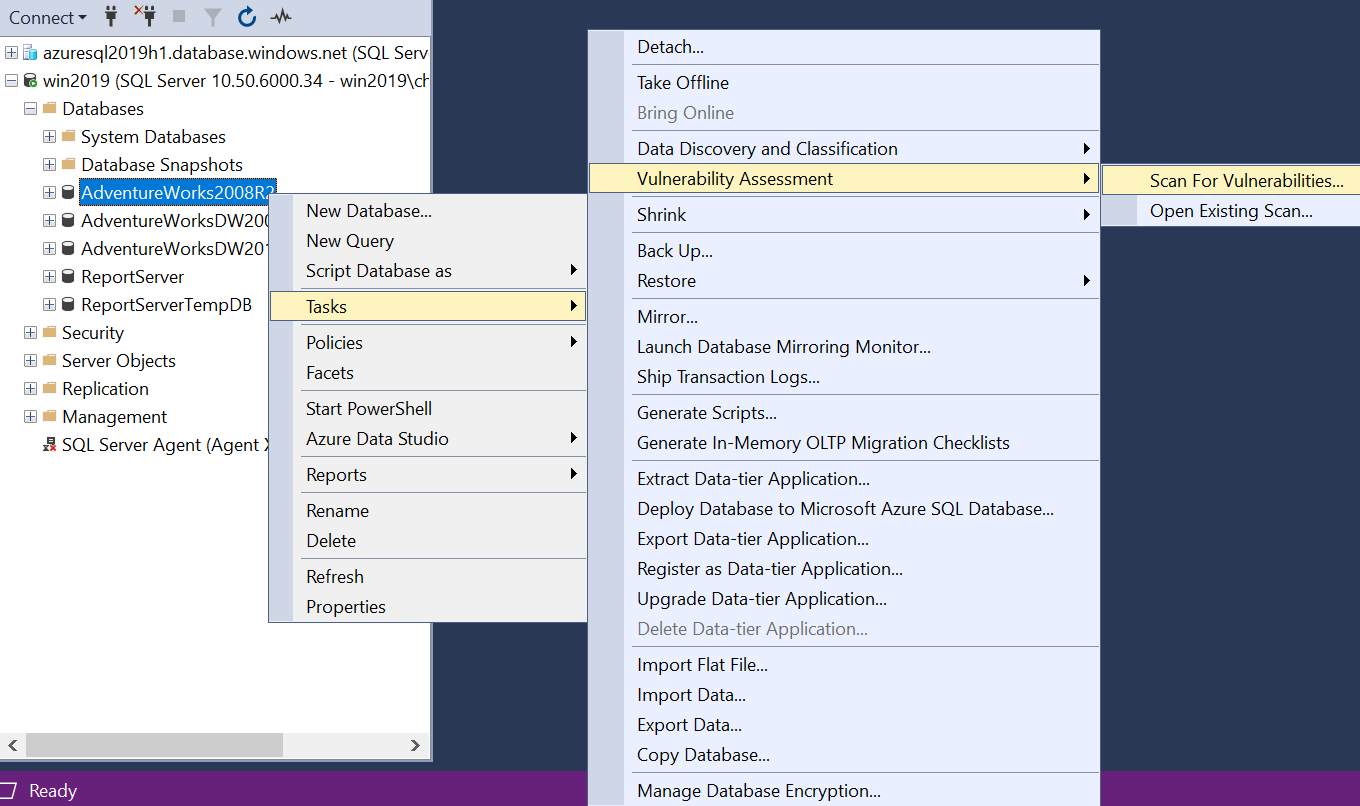Image resolution: width=1360 pixels, height=806 pixels.
Task: Click the horizontal scrollbar right arrow
Action: pos(416,745)
